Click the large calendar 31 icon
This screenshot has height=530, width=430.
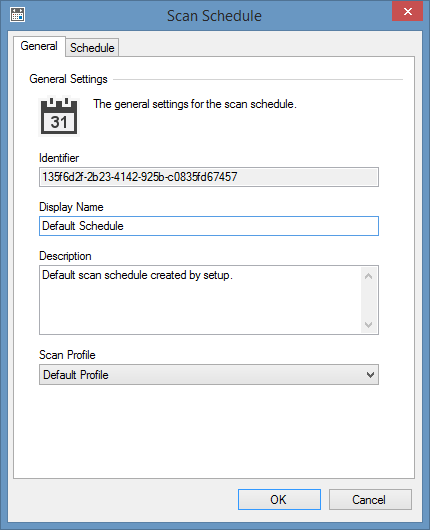coord(59,117)
